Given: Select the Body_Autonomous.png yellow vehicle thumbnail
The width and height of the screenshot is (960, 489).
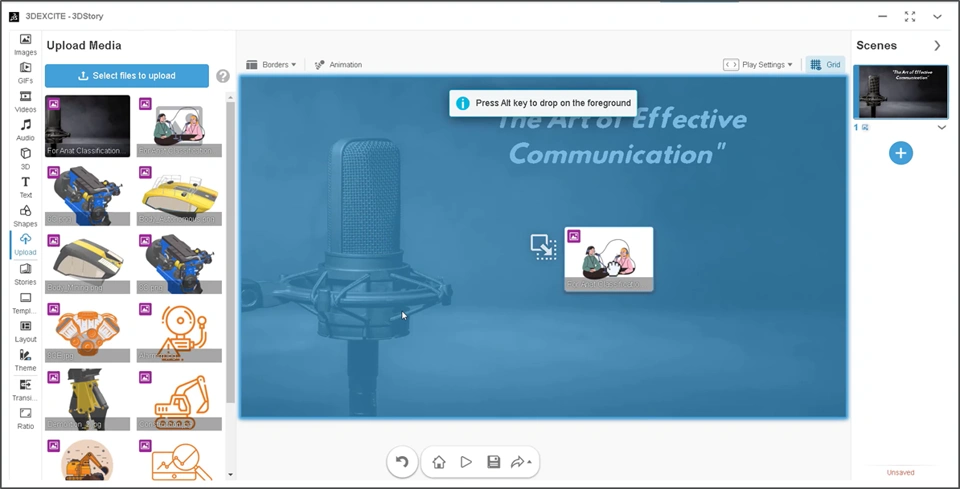Looking at the screenshot, I should 179,195.
